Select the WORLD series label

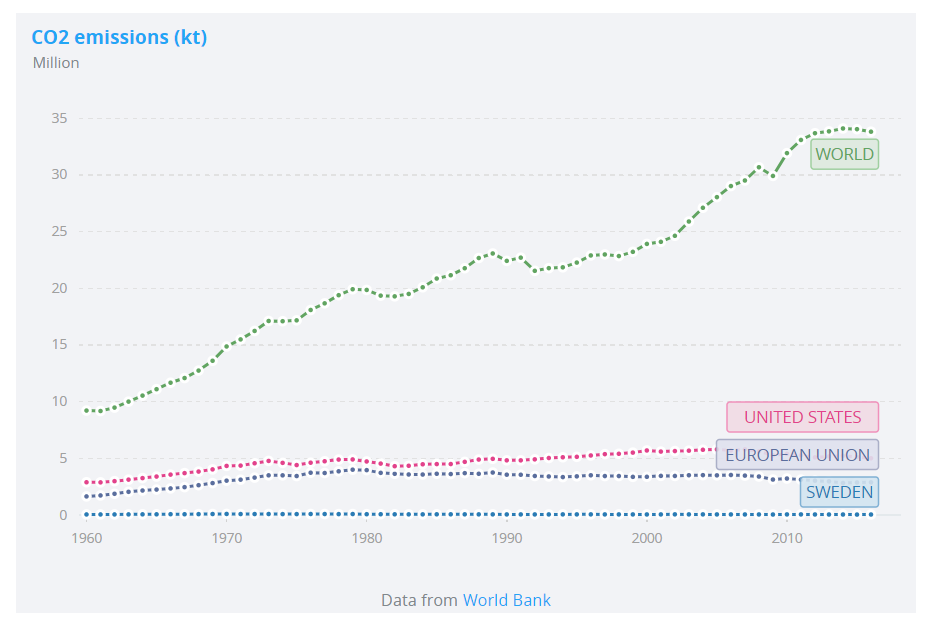pos(844,154)
